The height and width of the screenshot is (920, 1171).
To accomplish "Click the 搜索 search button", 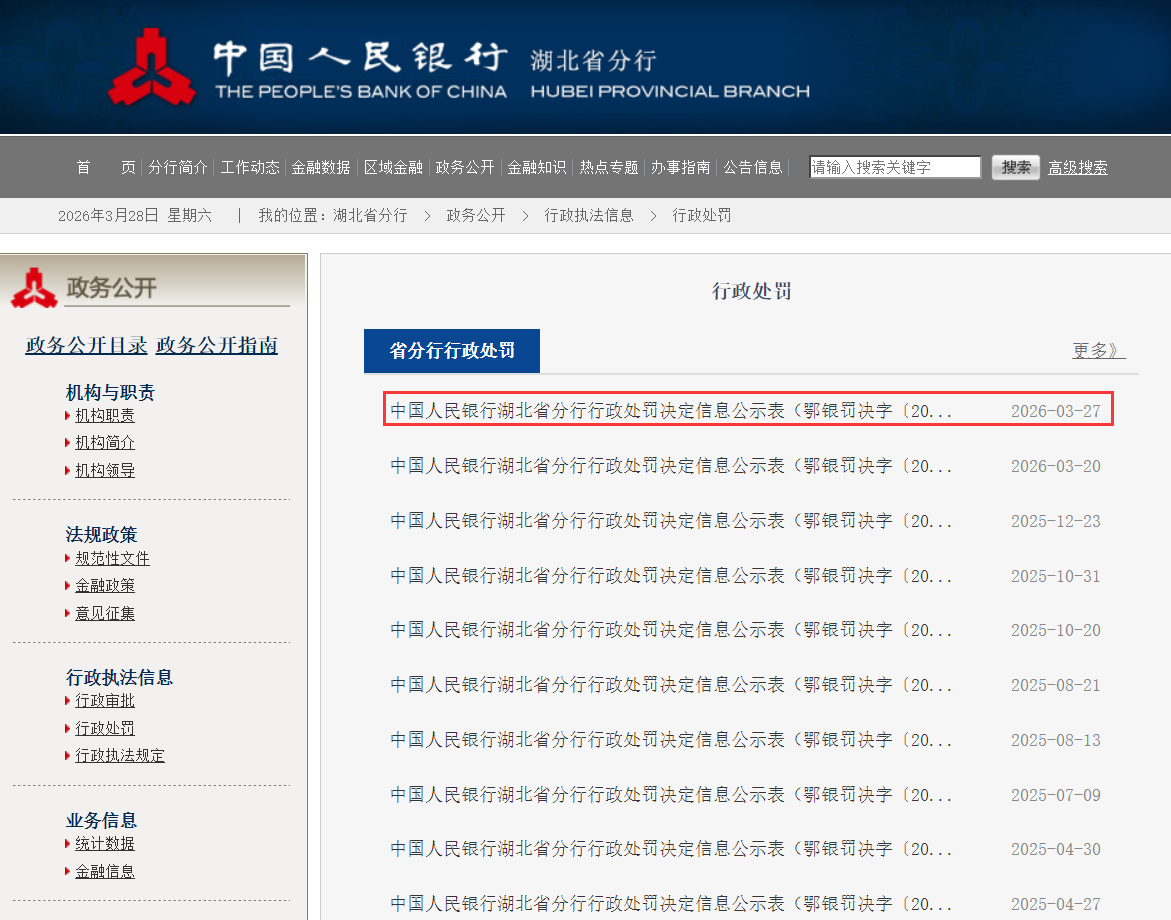I will tap(1016, 167).
